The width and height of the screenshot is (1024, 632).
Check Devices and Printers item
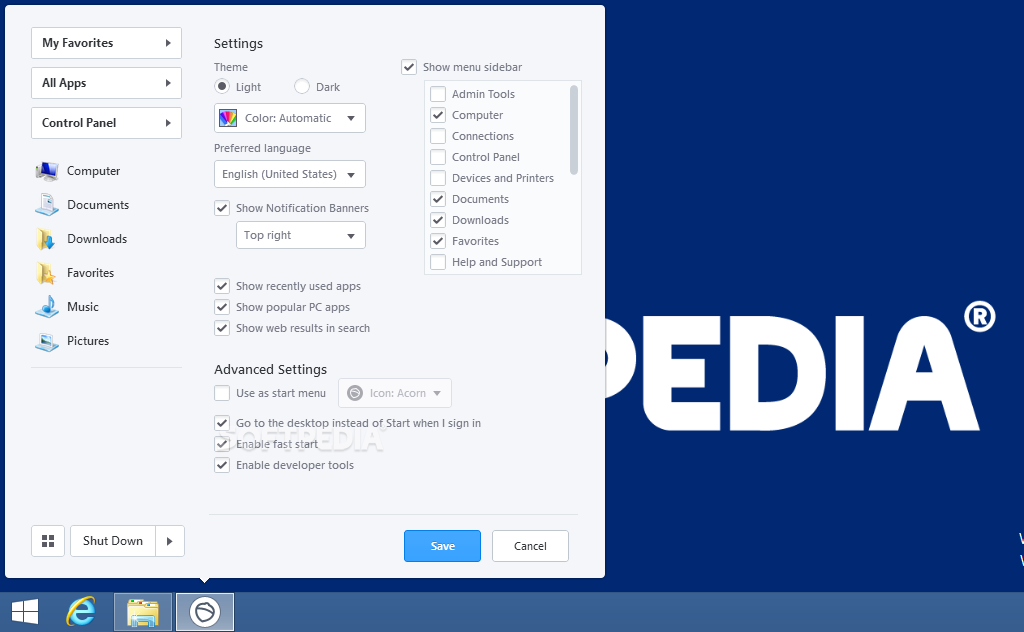438,178
